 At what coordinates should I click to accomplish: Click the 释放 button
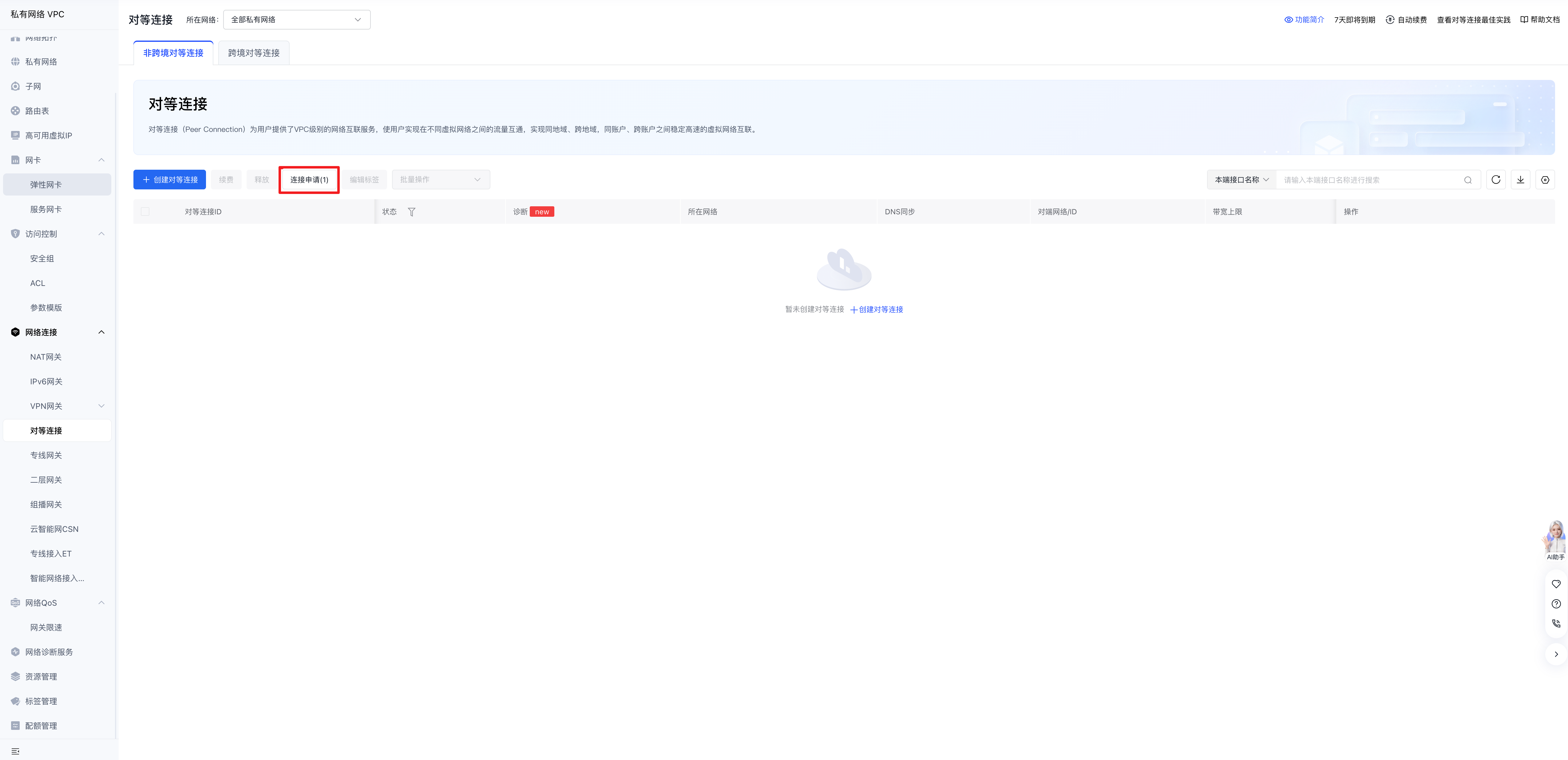[262, 180]
